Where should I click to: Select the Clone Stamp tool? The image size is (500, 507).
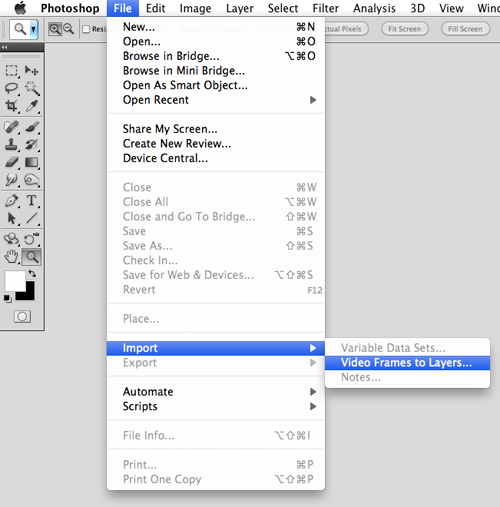coord(11,145)
